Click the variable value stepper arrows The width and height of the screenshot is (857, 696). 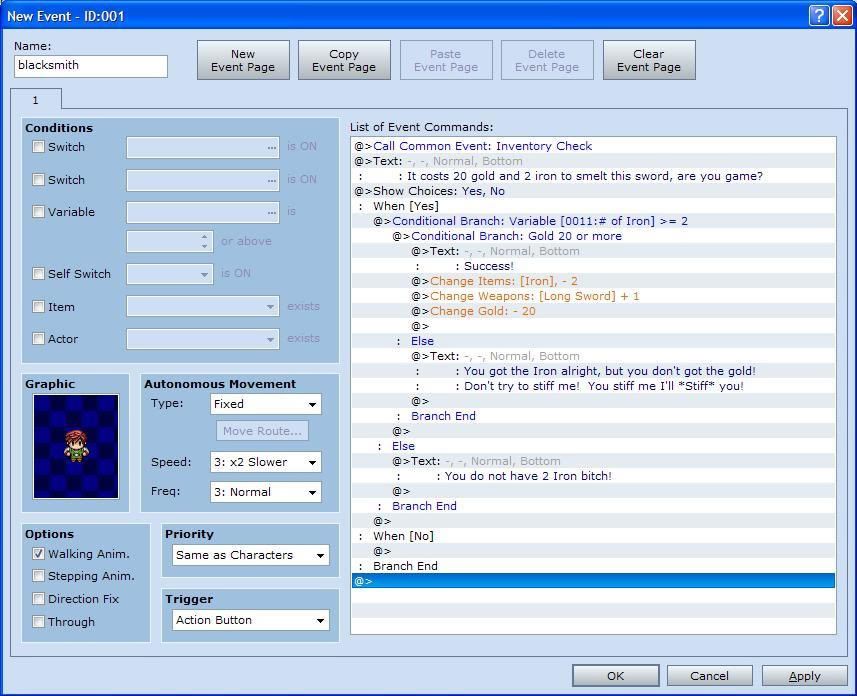coord(204,242)
